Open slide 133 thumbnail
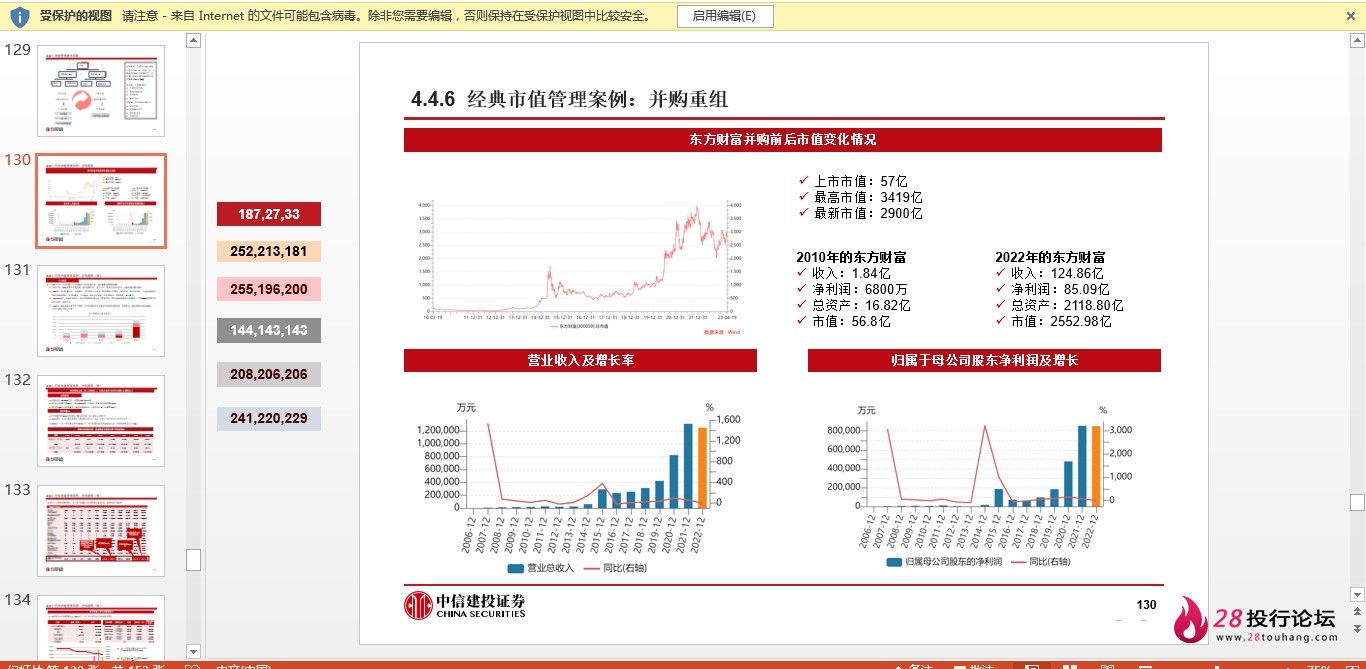This screenshot has height=669, width=1366. (x=101, y=530)
